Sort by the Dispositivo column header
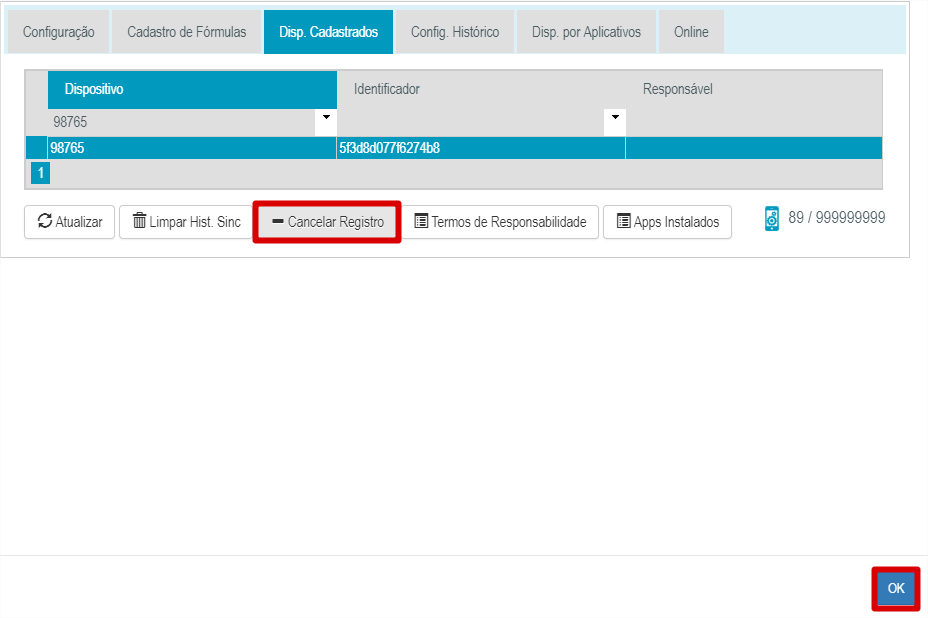 pyautogui.click(x=192, y=89)
